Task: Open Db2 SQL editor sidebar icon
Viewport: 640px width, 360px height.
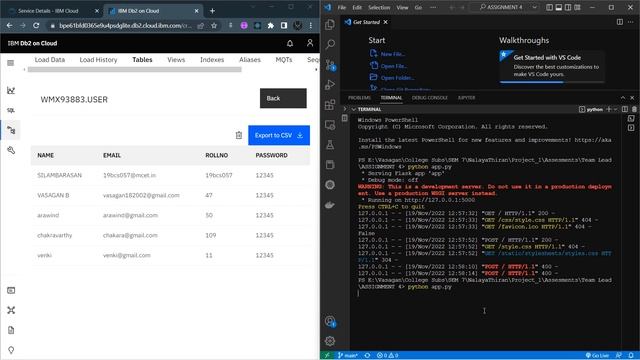Action: pos(11,110)
